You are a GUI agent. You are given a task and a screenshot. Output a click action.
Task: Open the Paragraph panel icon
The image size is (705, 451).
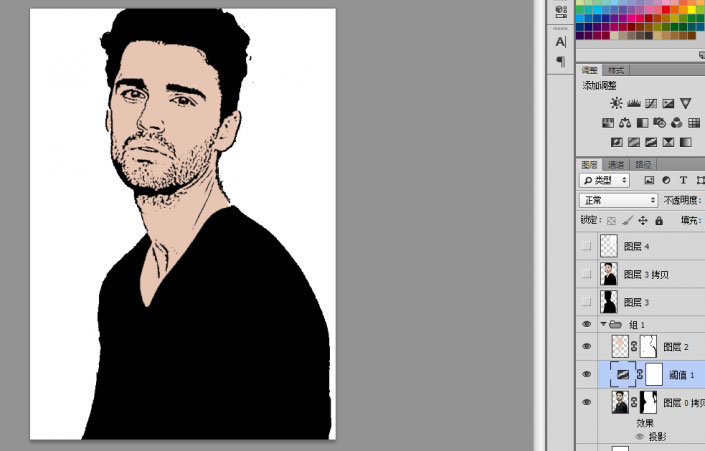click(x=561, y=61)
